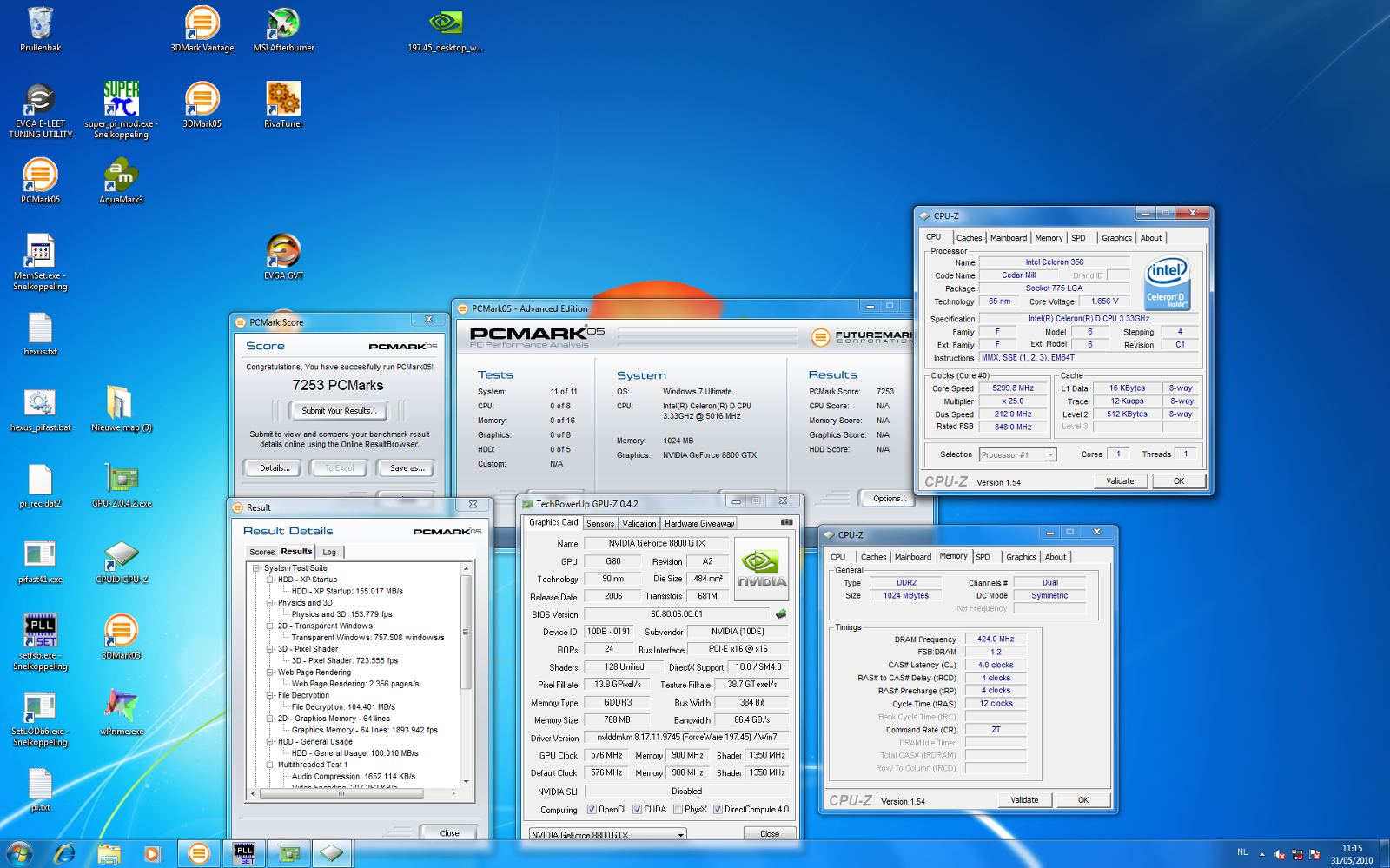Click Validate in the top CPU-Z window
This screenshot has width=1390, height=868.
pos(1120,481)
